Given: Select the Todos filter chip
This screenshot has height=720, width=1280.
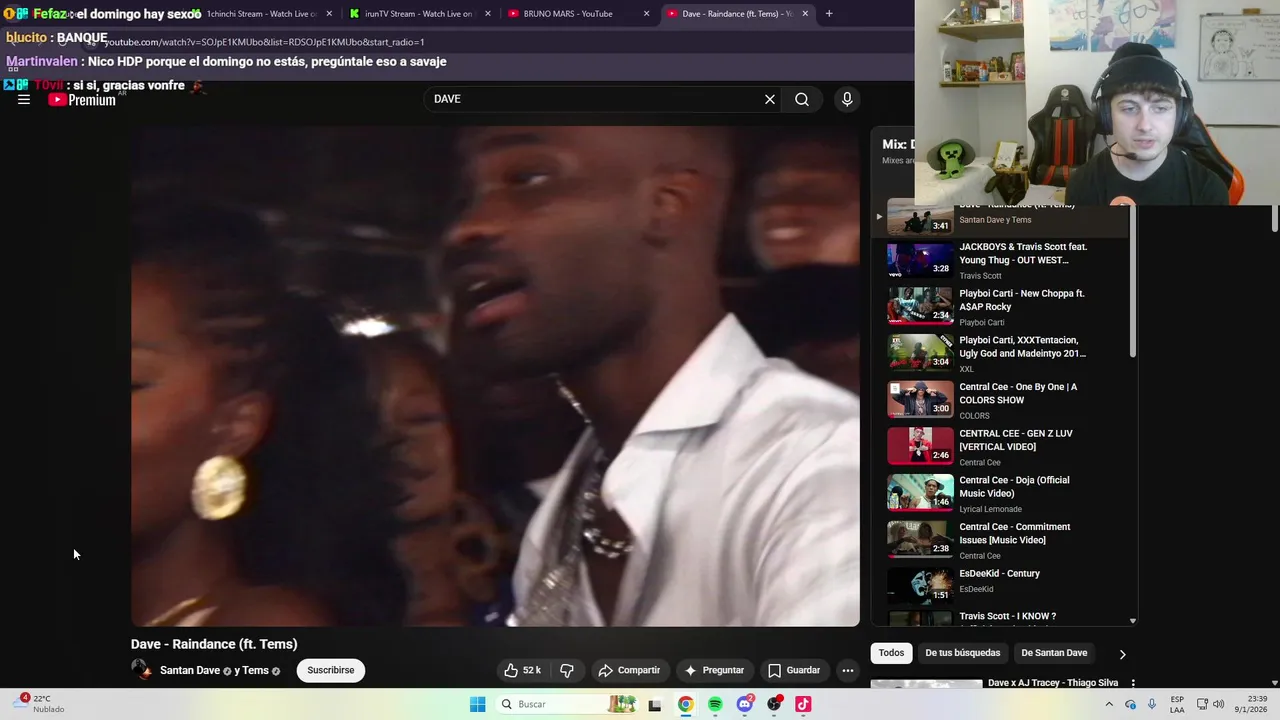Looking at the screenshot, I should tap(891, 653).
